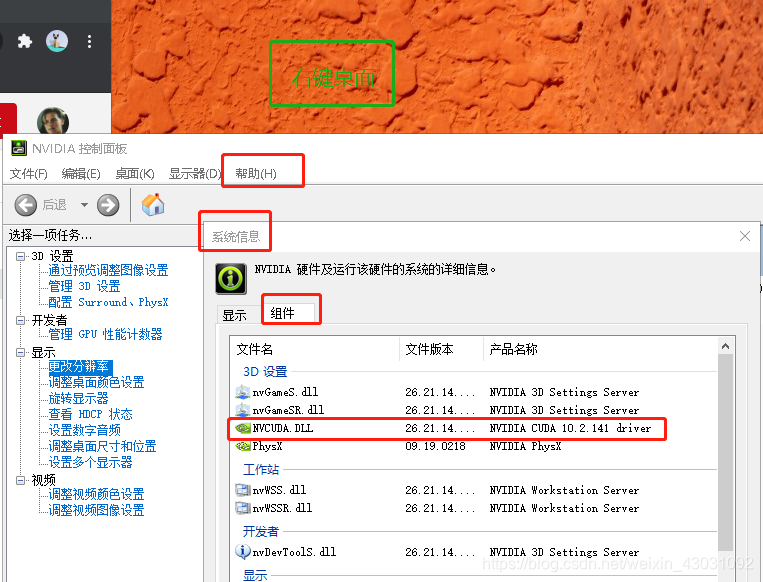Open the 桌面(K) menu
Screen dimensions: 763x582
(x=135, y=174)
